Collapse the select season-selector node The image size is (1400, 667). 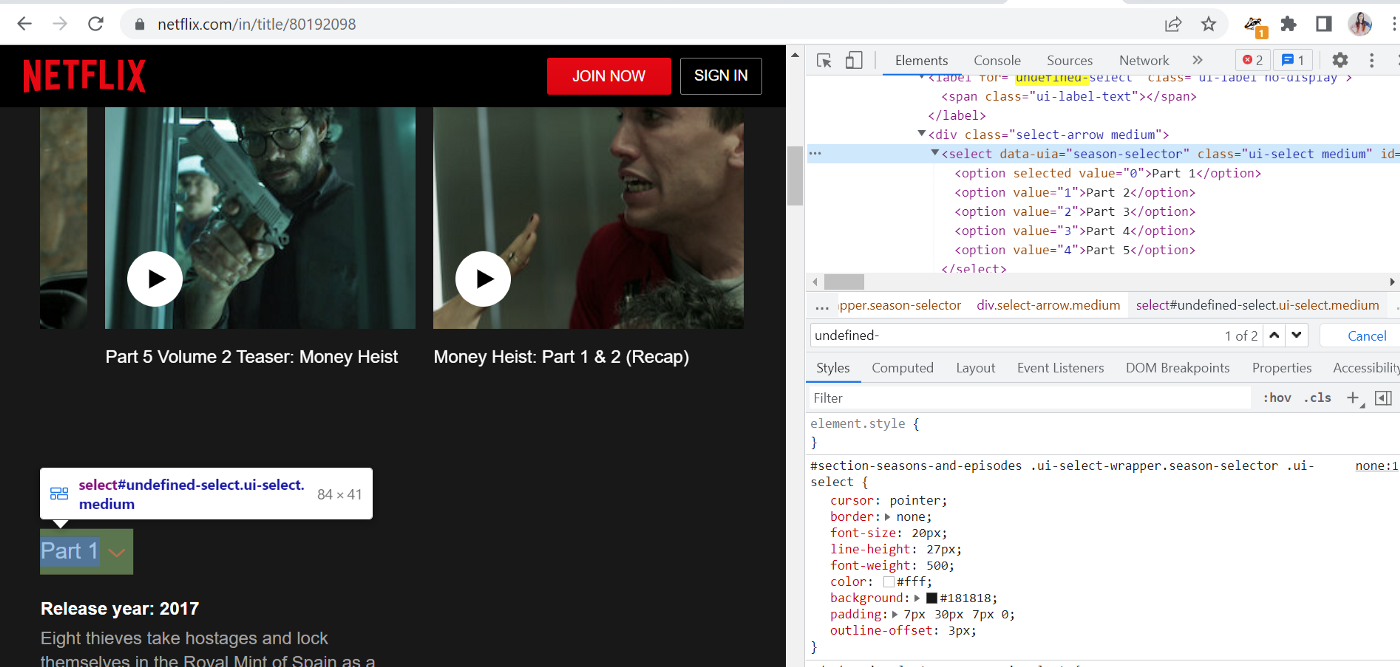[x=936, y=154]
